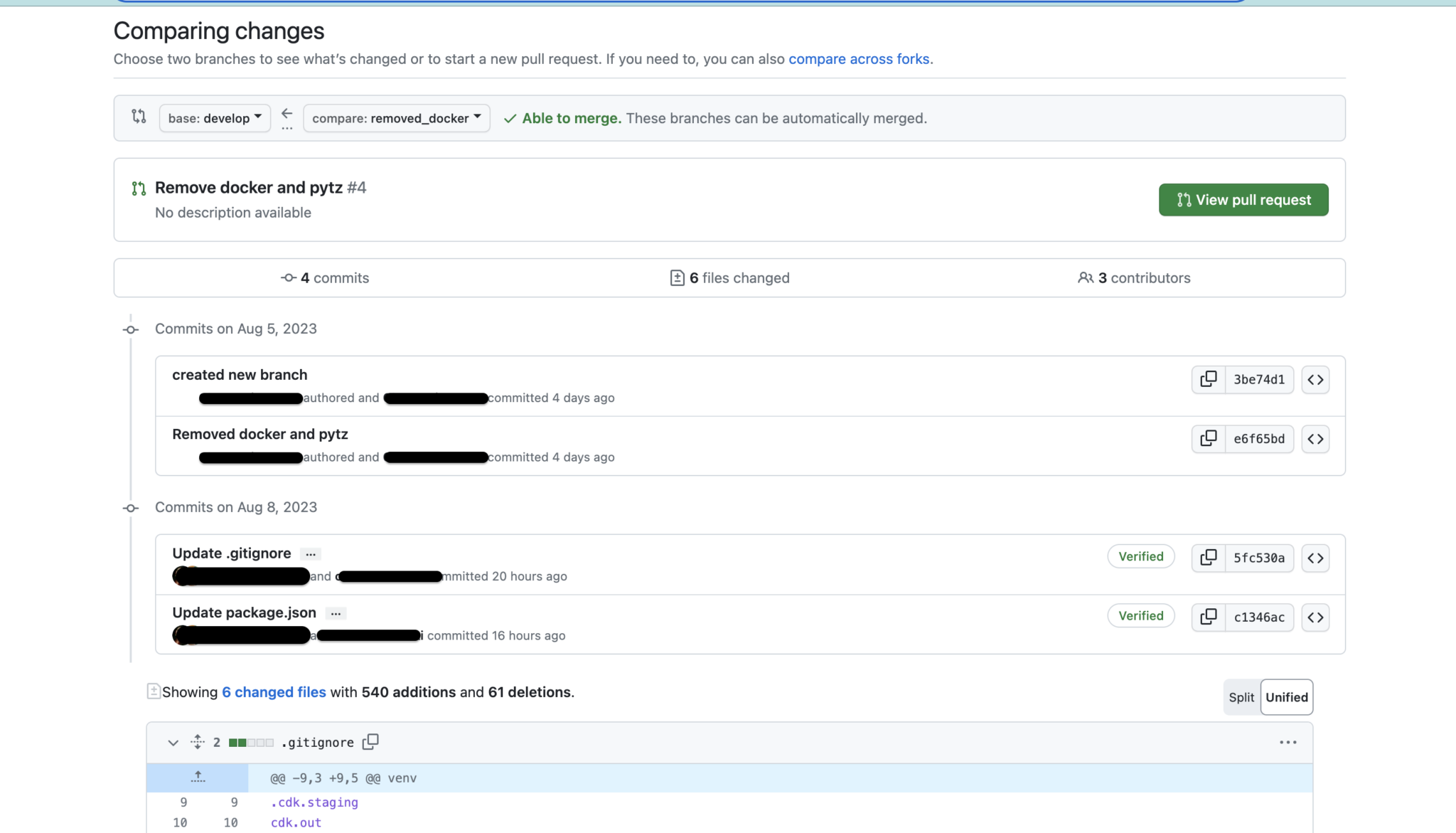The height and width of the screenshot is (833, 1456).
Task: Open the options menu for the .gitignore diff
Action: click(1288, 742)
